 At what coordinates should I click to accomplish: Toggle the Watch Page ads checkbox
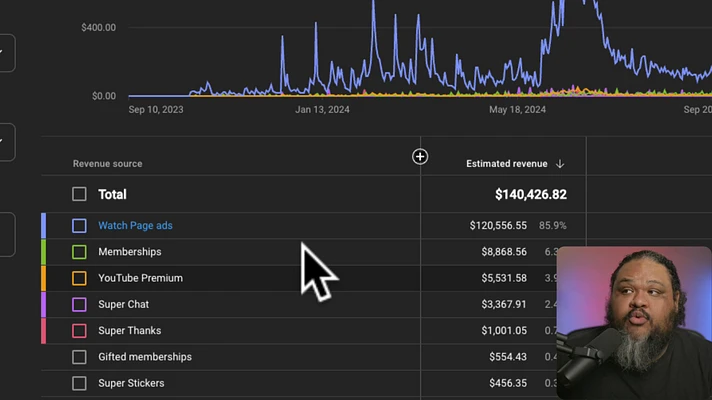[79, 226]
